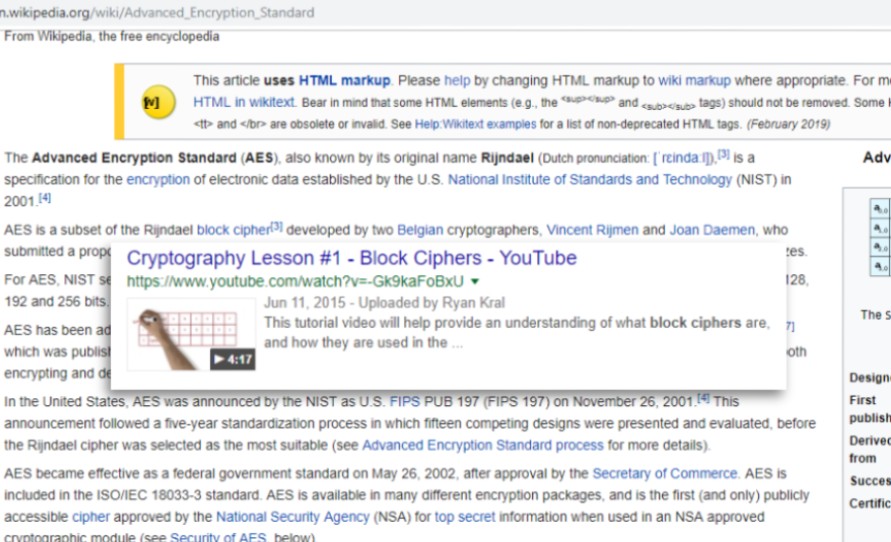Click the yellow HTML markup notice icon
Screen dimensions: 891x542
[152, 102]
